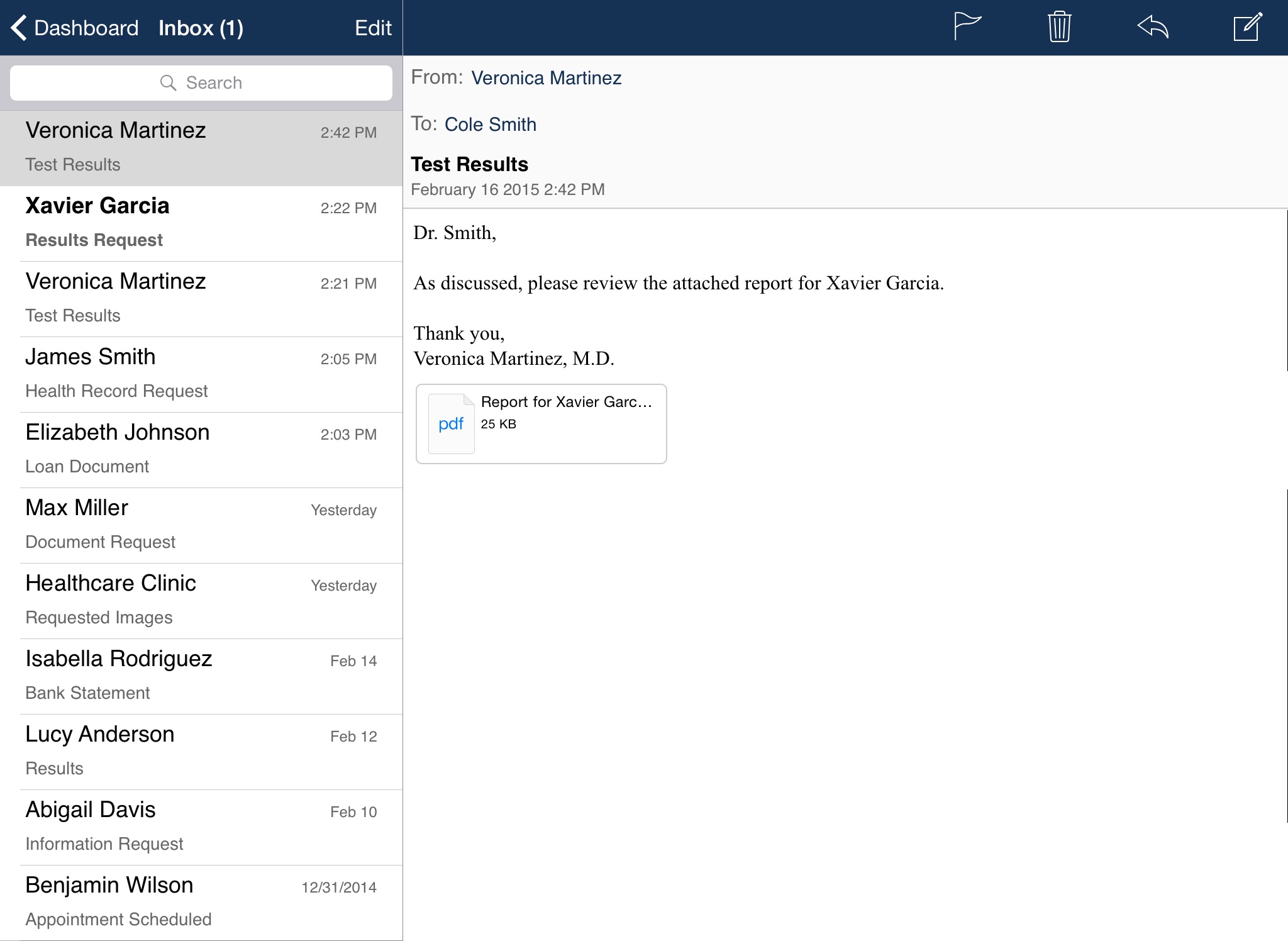Open Xavier Garcia's Results Request message
1288x941 pixels.
201,223
